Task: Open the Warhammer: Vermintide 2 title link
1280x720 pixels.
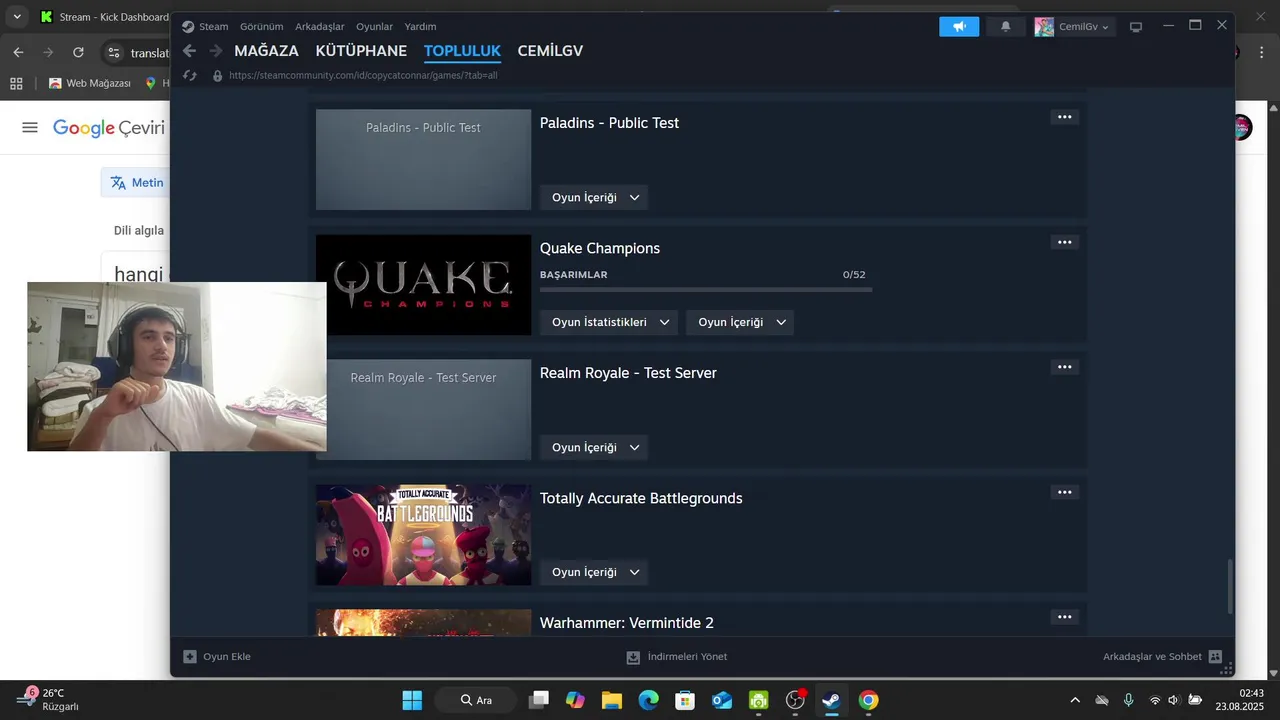Action: tap(627, 622)
